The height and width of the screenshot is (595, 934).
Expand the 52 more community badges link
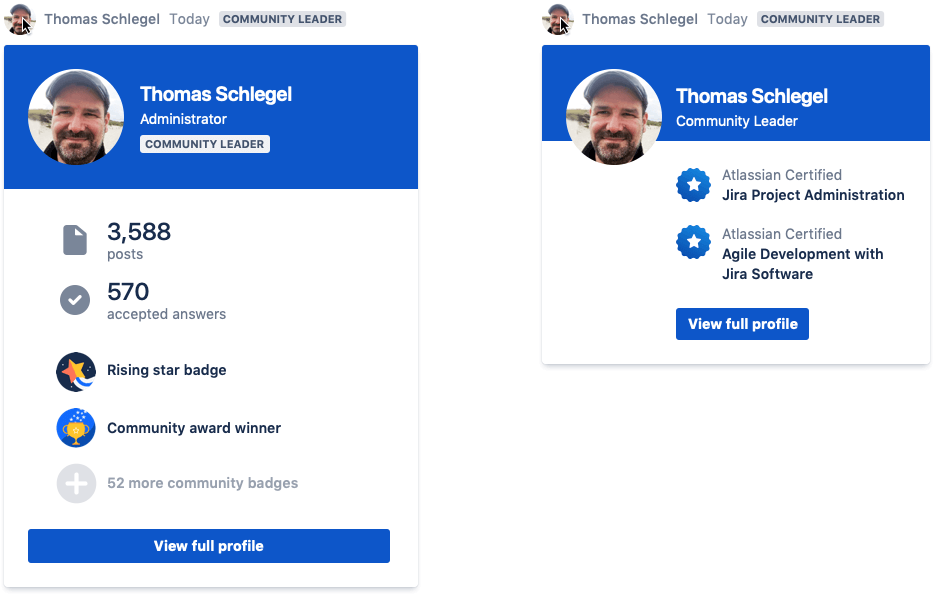pos(202,484)
